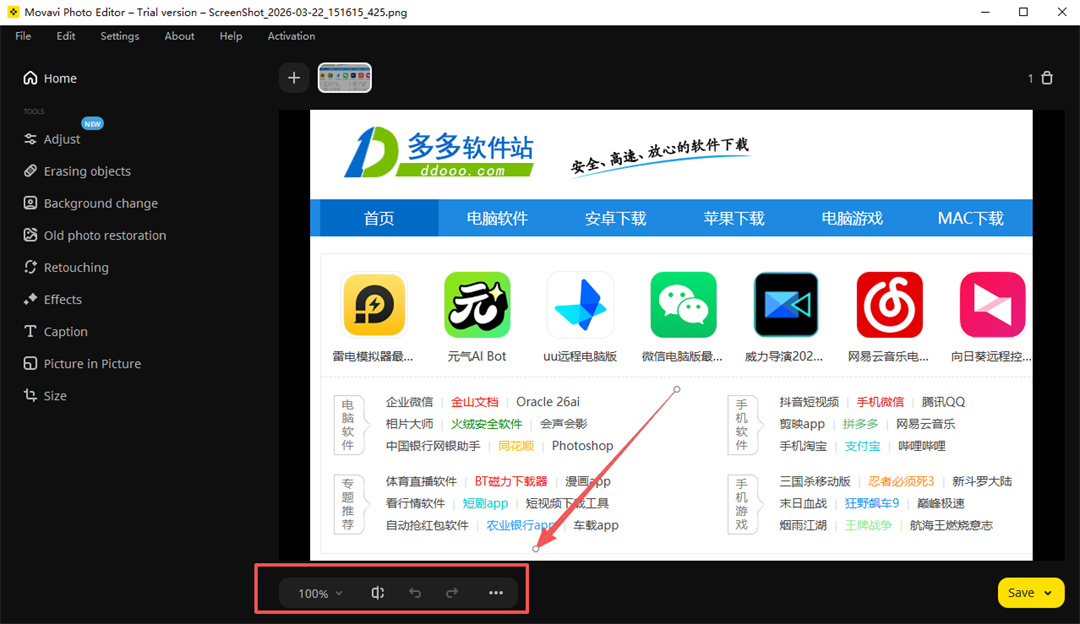This screenshot has width=1080, height=624.
Task: Click the 忍者必须死3 link
Action: [901, 481]
